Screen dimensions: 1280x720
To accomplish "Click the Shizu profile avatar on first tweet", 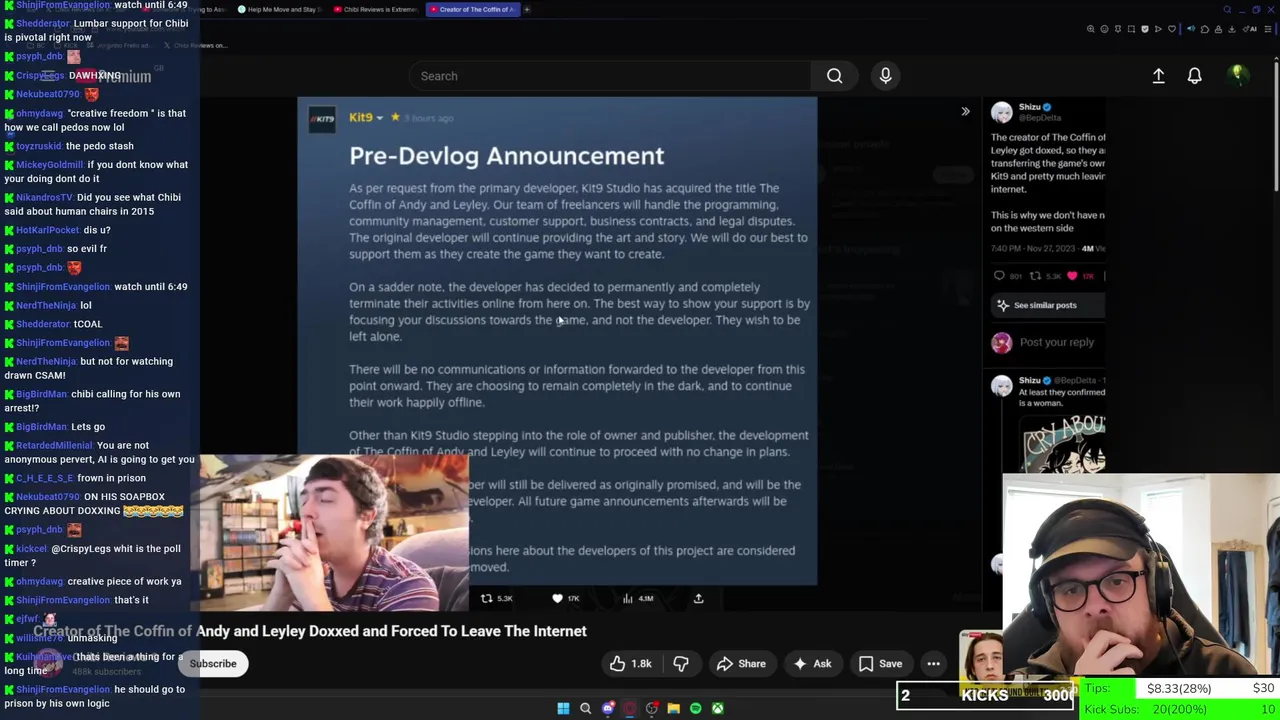I will click(x=1001, y=113).
